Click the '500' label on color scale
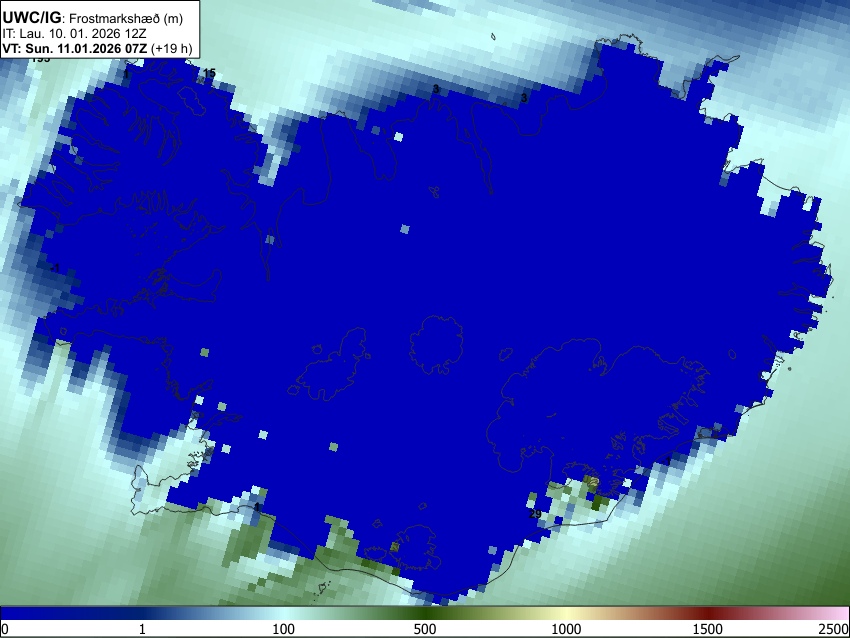The height and width of the screenshot is (638, 850). click(x=424, y=629)
